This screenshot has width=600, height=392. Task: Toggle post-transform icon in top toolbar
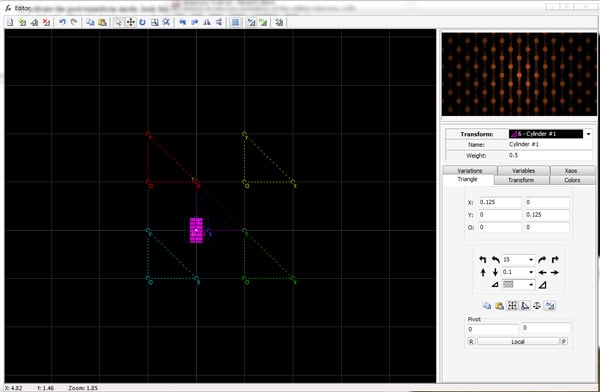tap(251, 22)
